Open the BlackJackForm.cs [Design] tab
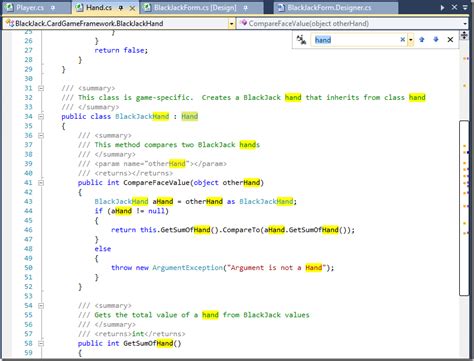474x361 pixels. [195, 7]
